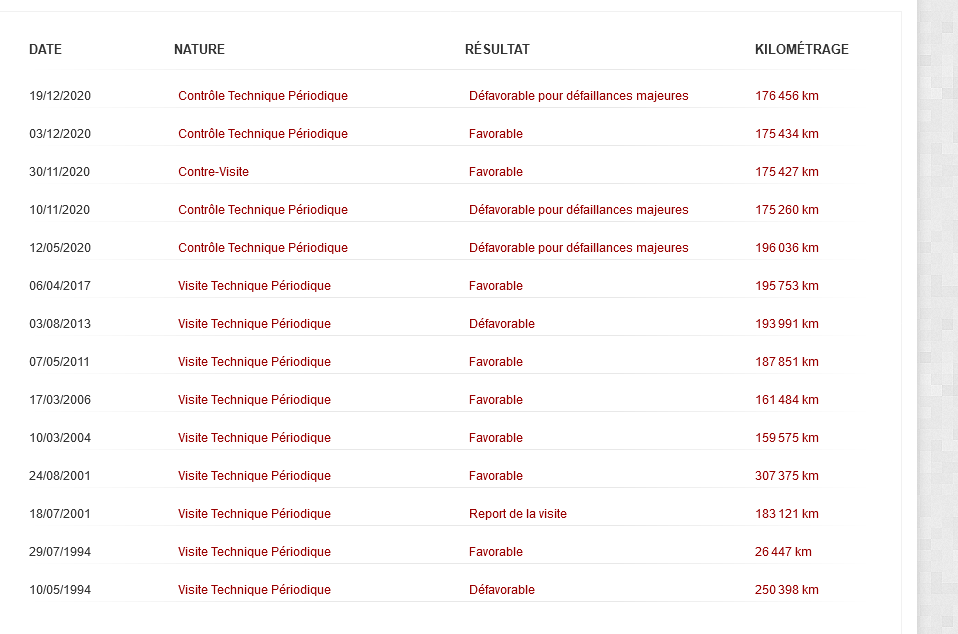
Task: Select the 307 375 km mileage entry
Action: coord(787,476)
